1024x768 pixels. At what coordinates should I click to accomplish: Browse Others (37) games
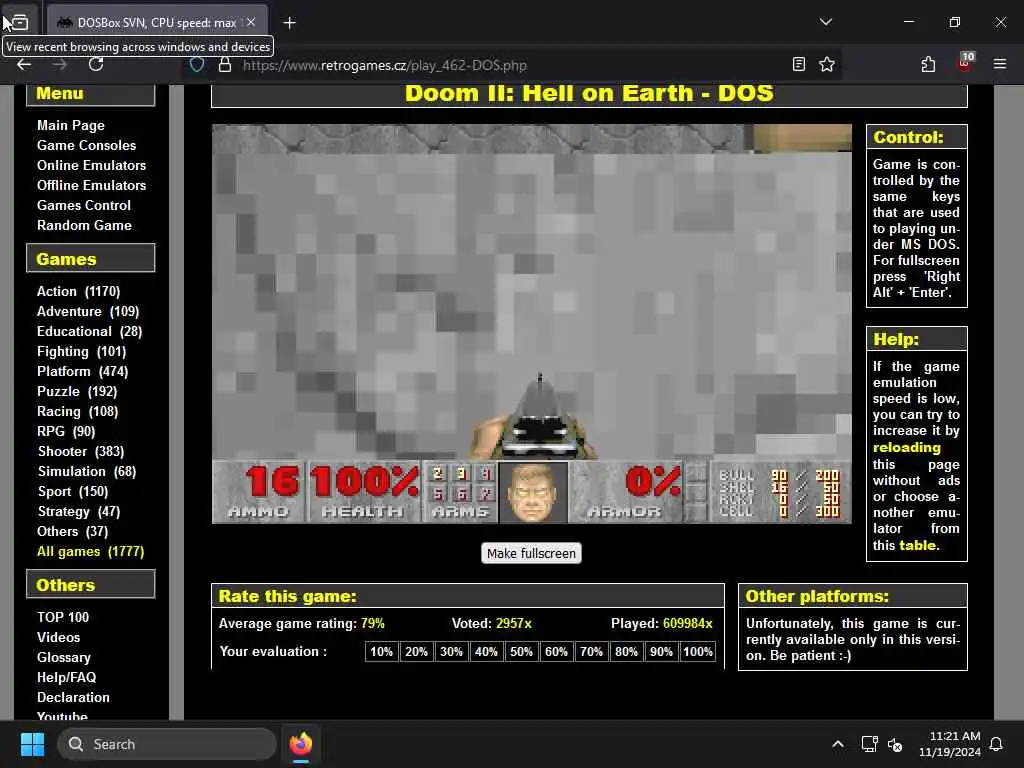click(x=72, y=532)
